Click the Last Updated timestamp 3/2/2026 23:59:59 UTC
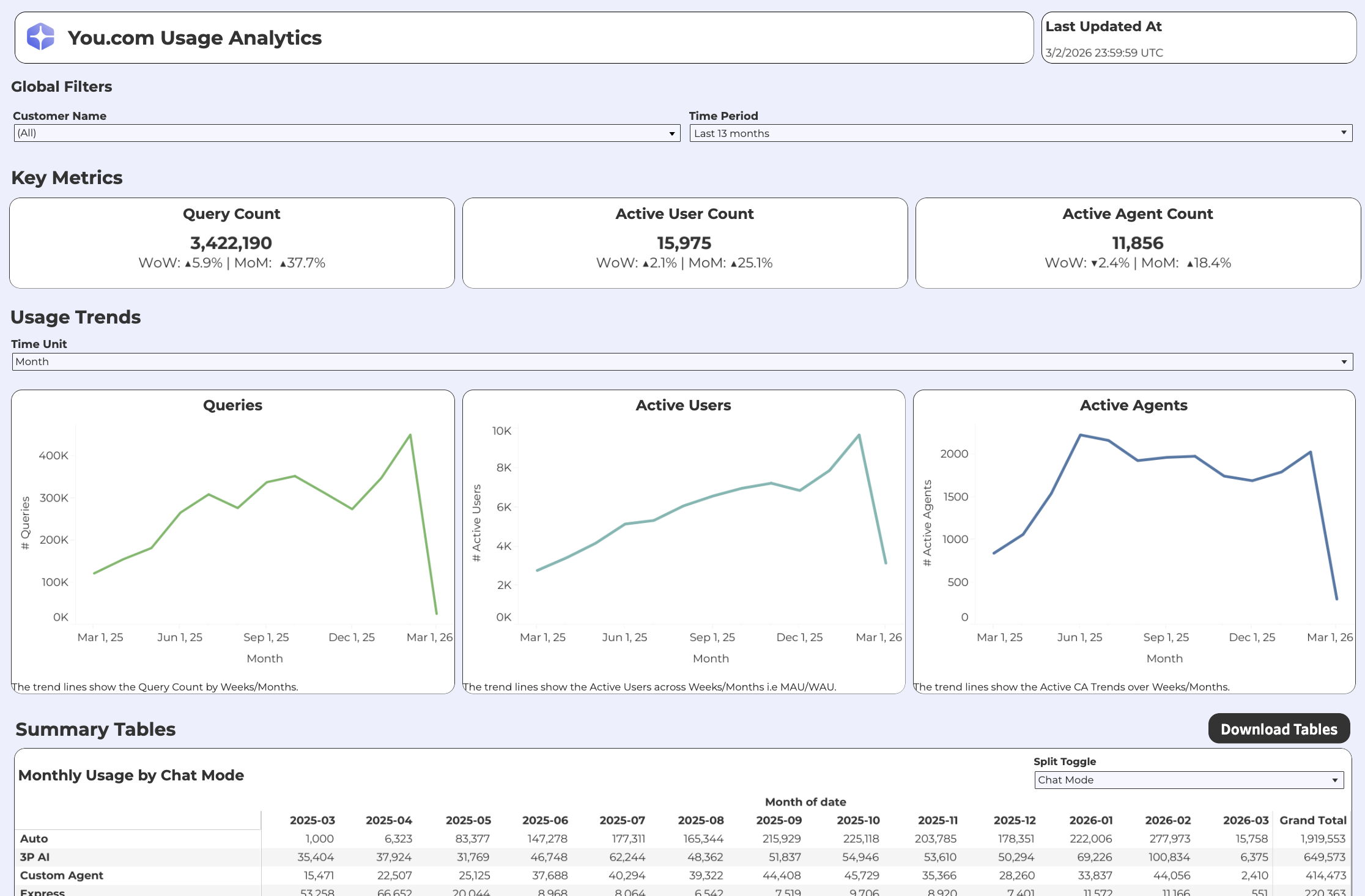 pyautogui.click(x=1104, y=53)
